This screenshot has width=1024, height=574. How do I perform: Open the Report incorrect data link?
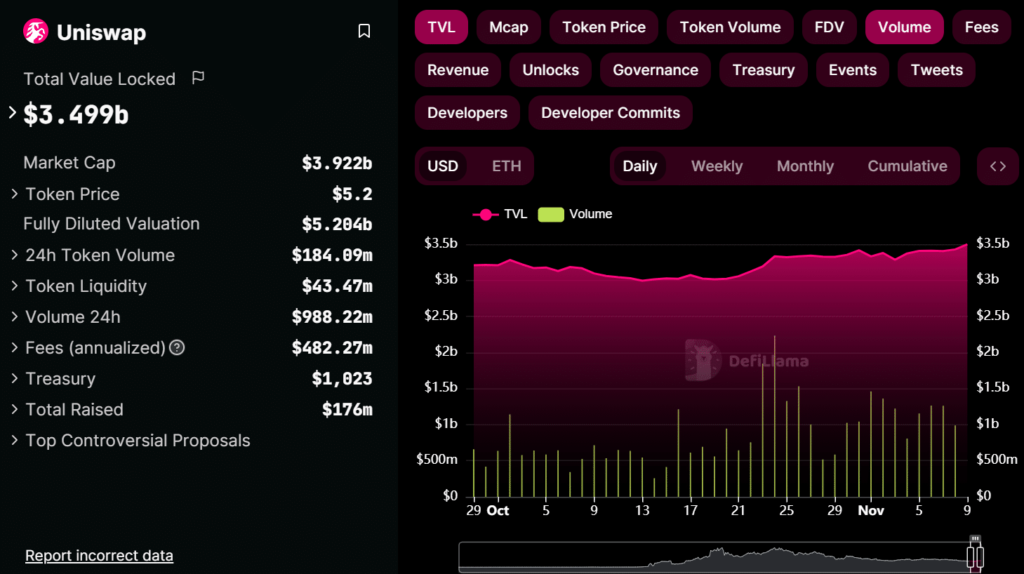tap(99, 555)
